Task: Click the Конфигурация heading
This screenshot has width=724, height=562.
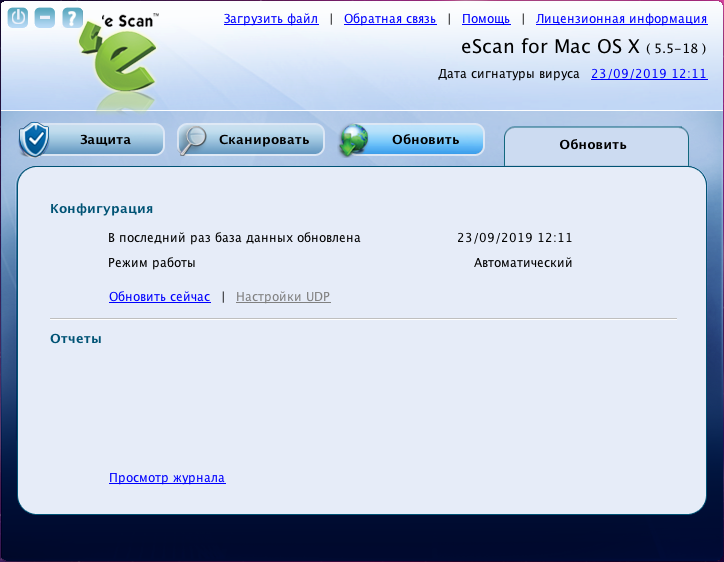Action: [x=102, y=209]
